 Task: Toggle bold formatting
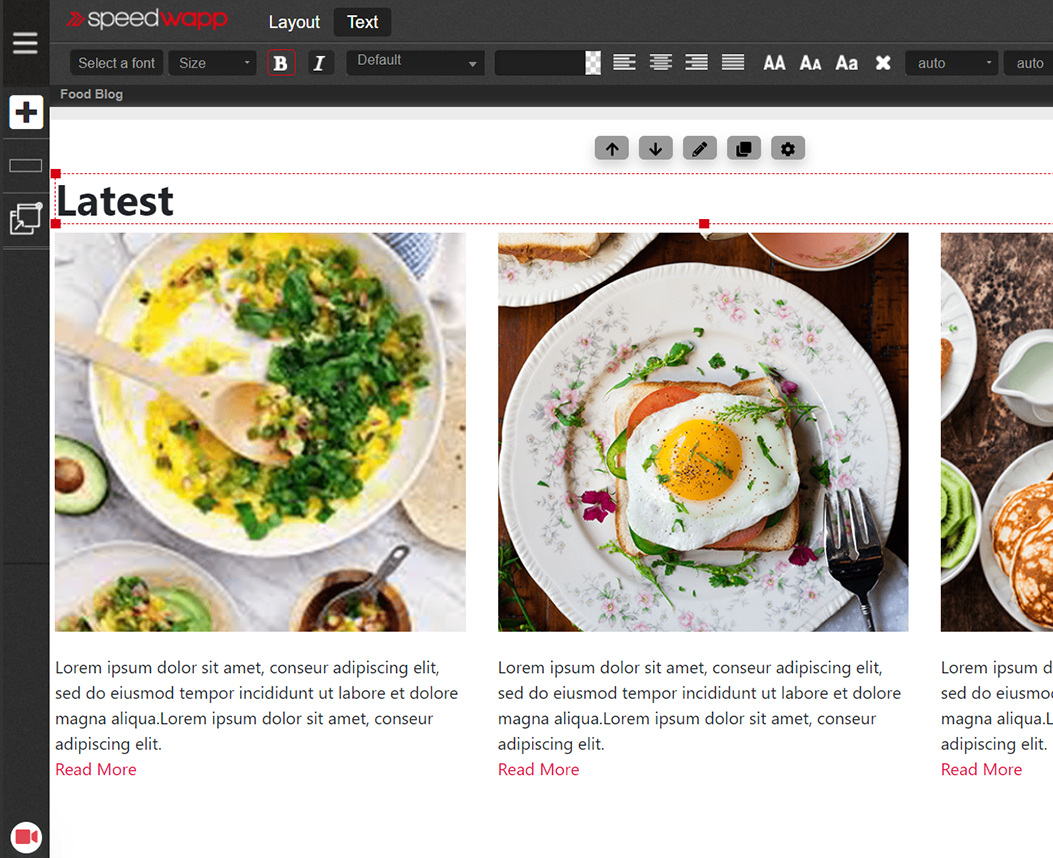pyautogui.click(x=281, y=63)
